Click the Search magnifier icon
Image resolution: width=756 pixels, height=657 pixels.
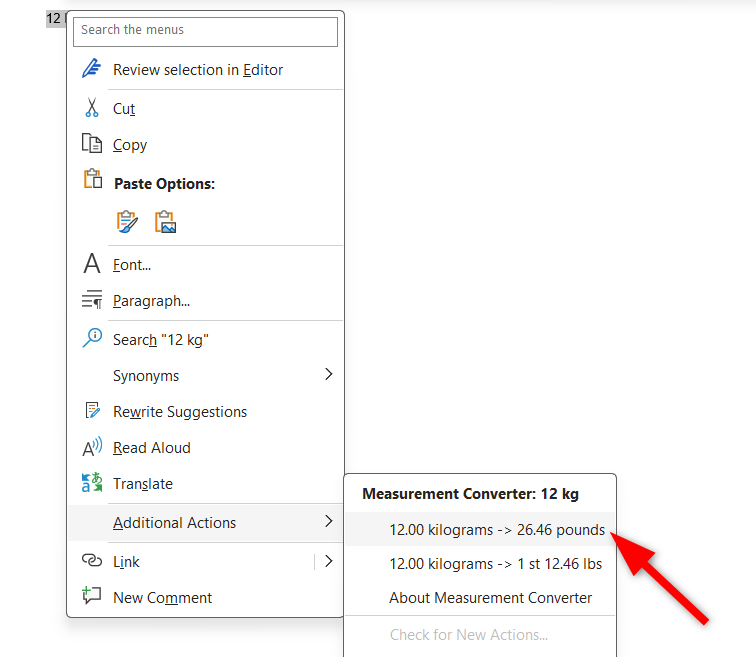pos(92,337)
